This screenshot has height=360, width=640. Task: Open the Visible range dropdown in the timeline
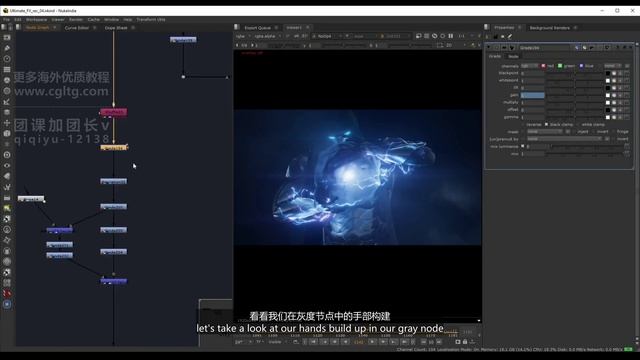click(x=278, y=342)
